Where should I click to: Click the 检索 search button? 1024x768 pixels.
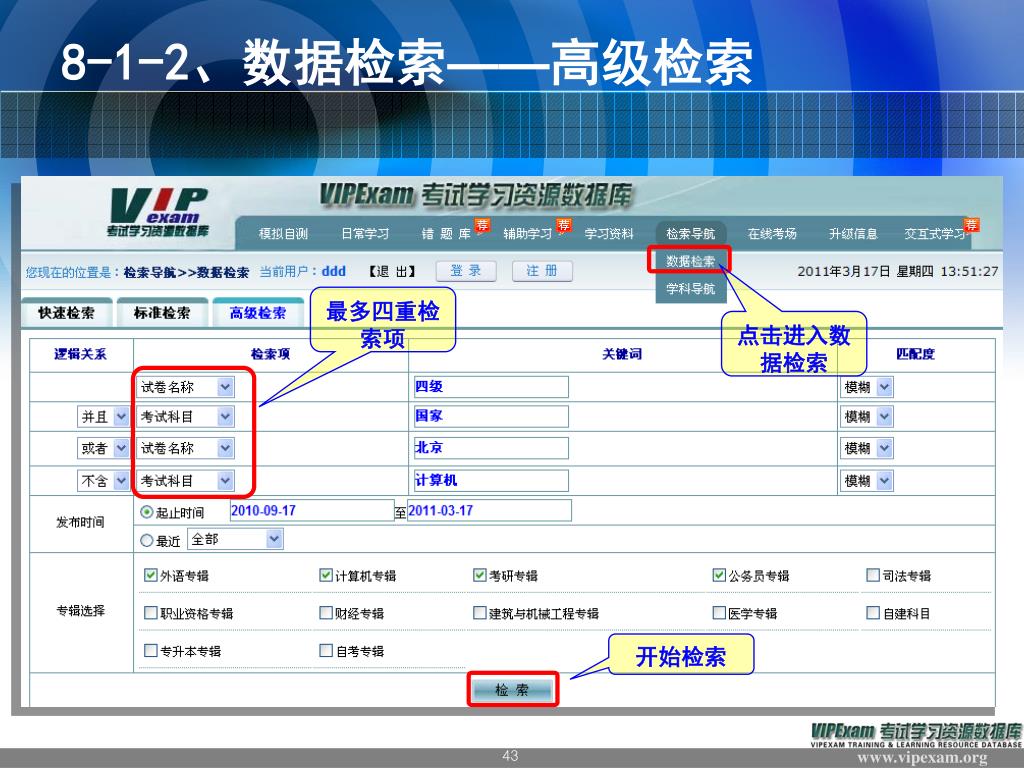pos(513,690)
